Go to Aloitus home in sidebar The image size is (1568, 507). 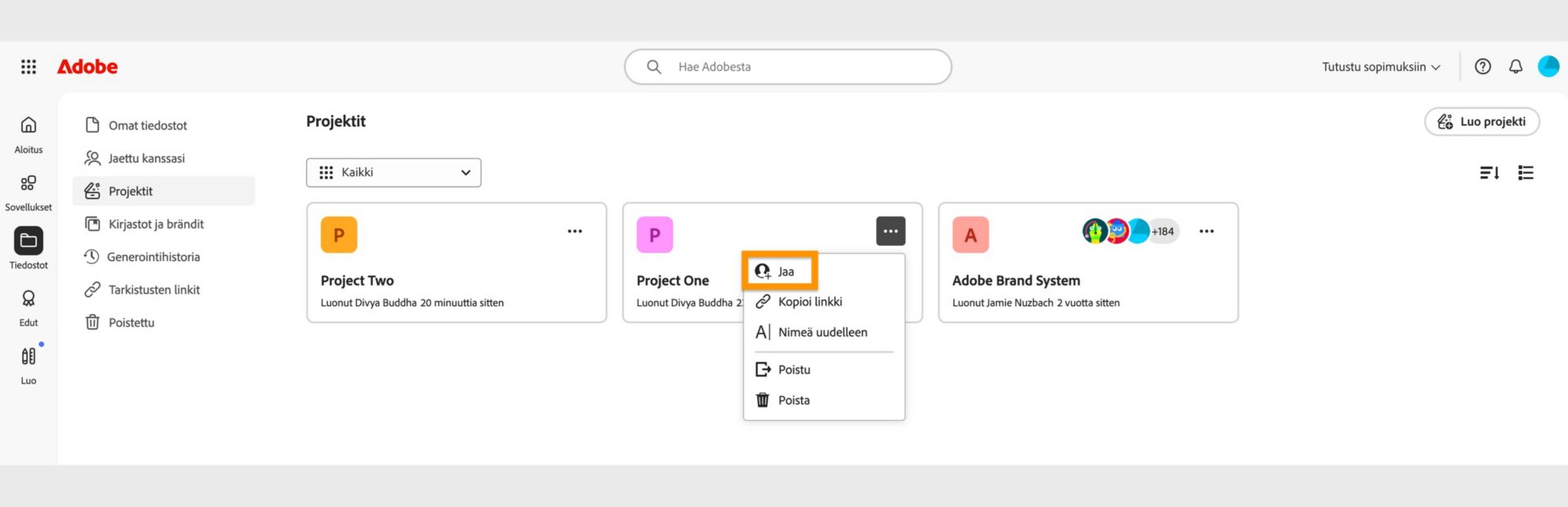coord(29,135)
